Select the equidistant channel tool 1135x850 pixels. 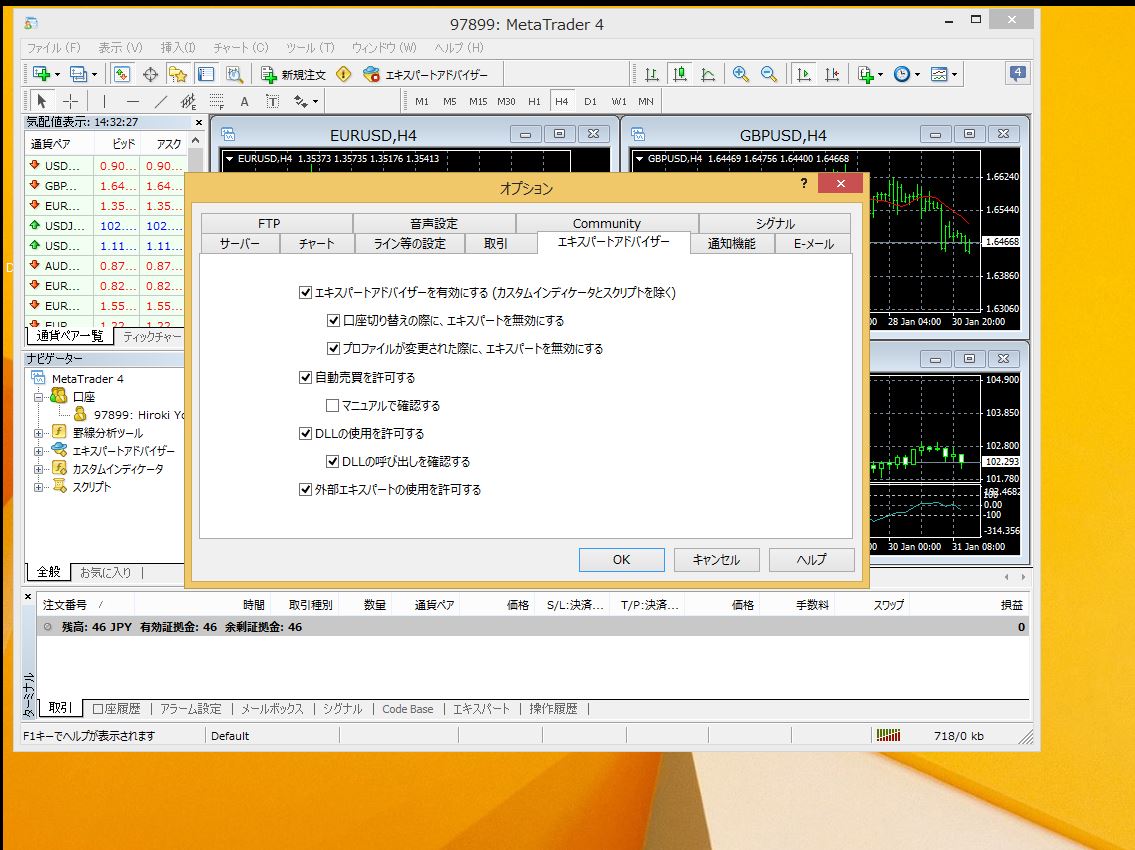(188, 101)
